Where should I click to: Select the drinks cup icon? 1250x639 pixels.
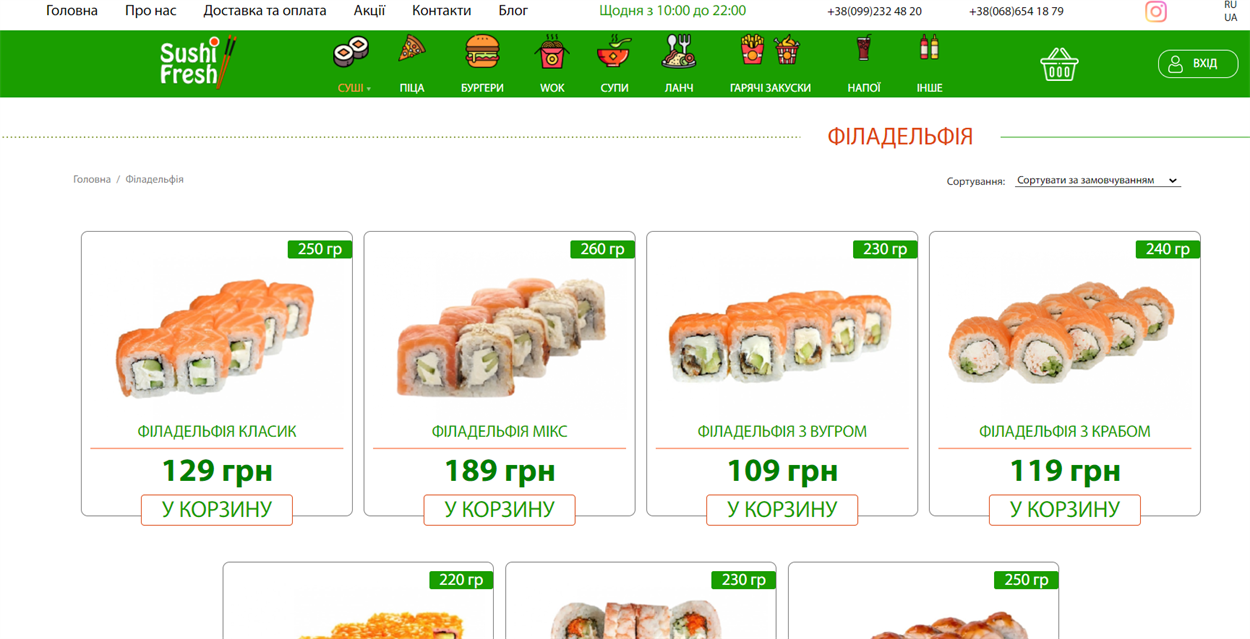point(864,49)
